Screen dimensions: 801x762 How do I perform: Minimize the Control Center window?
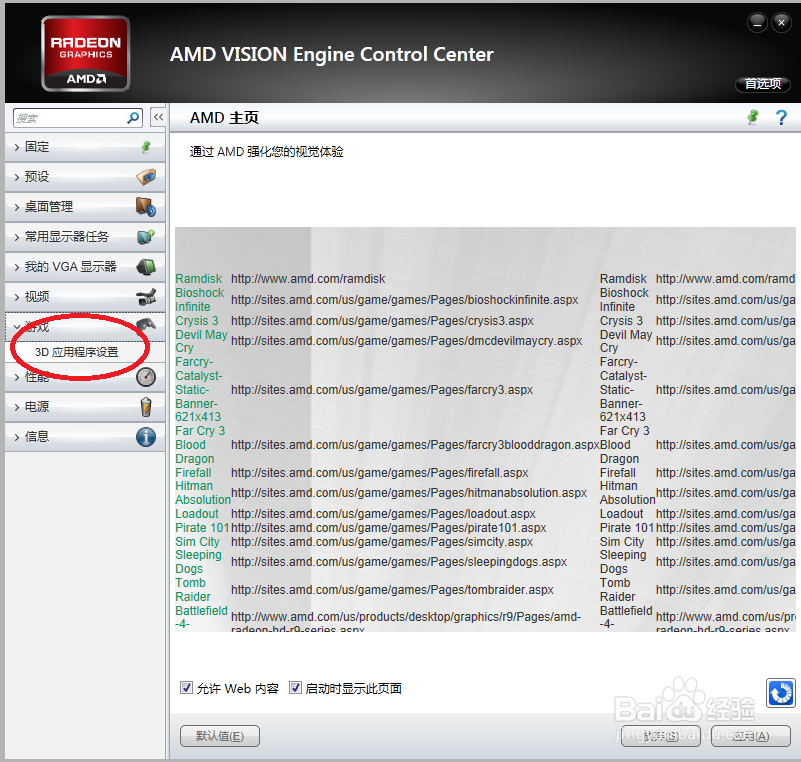[x=757, y=23]
